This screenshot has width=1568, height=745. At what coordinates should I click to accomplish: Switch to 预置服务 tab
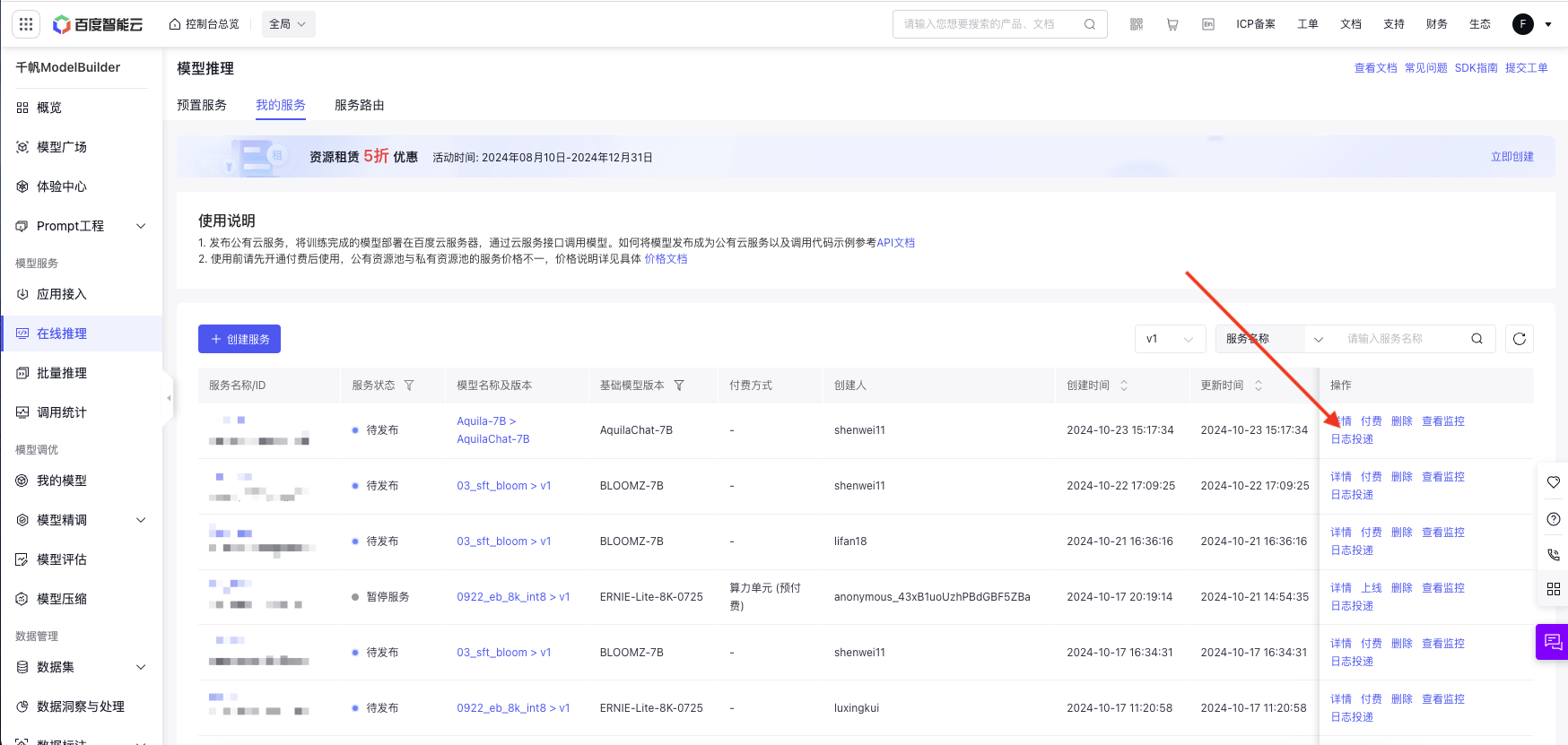pos(202,105)
